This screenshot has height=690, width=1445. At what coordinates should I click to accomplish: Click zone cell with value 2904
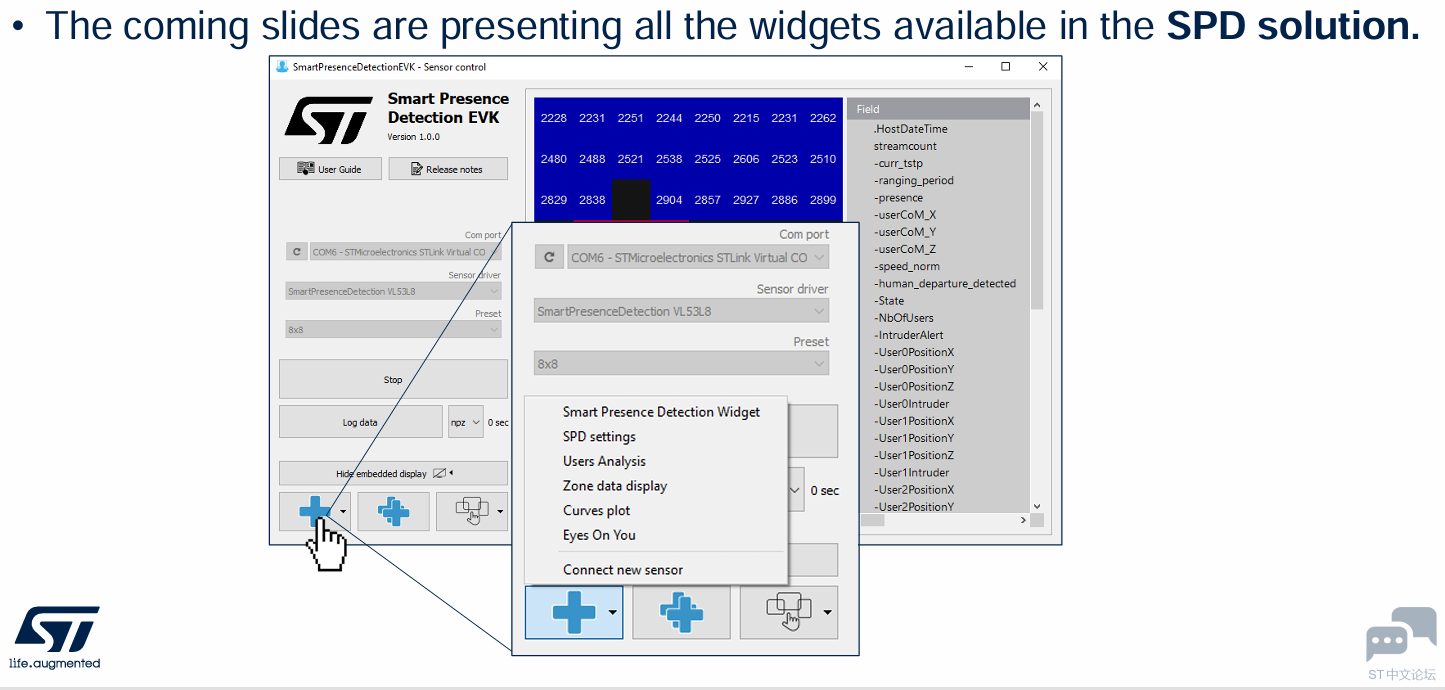click(x=669, y=200)
